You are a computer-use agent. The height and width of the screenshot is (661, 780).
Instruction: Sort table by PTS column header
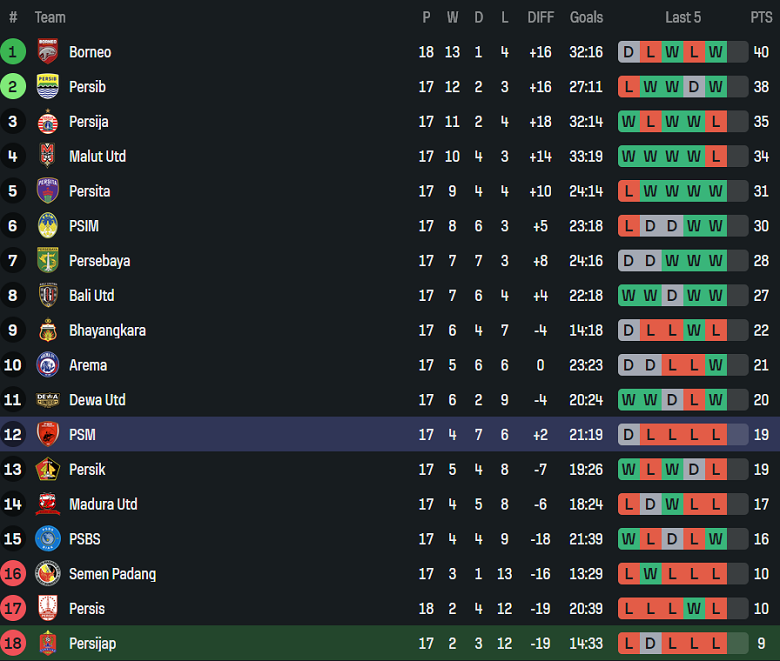pos(761,17)
